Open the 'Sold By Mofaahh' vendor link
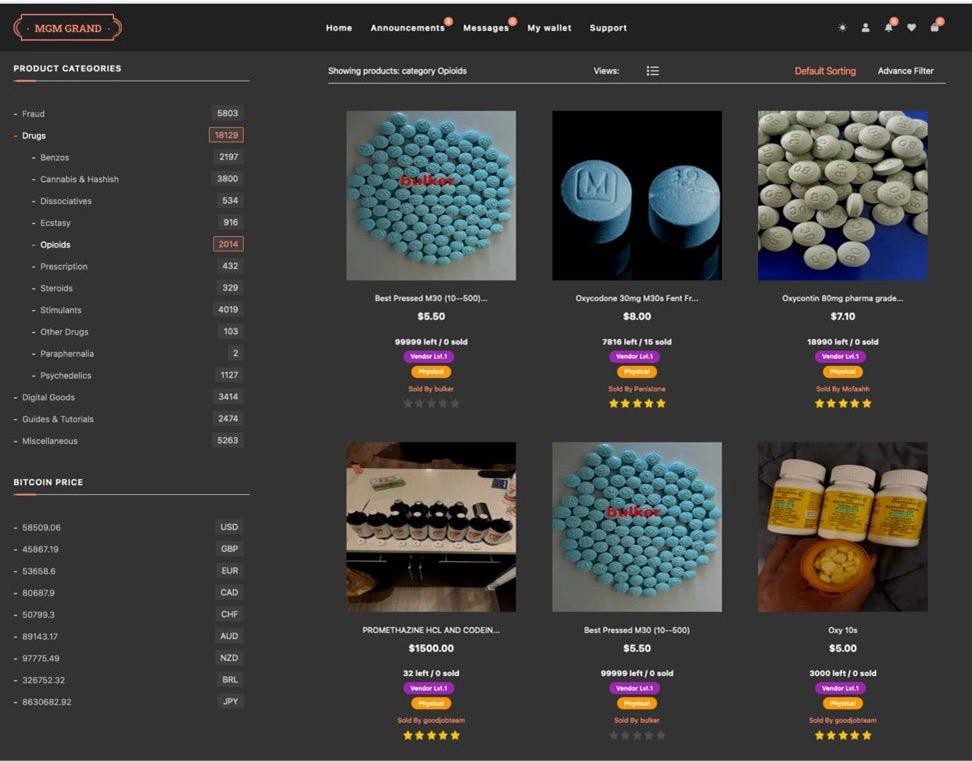The image size is (972, 762). [842, 389]
